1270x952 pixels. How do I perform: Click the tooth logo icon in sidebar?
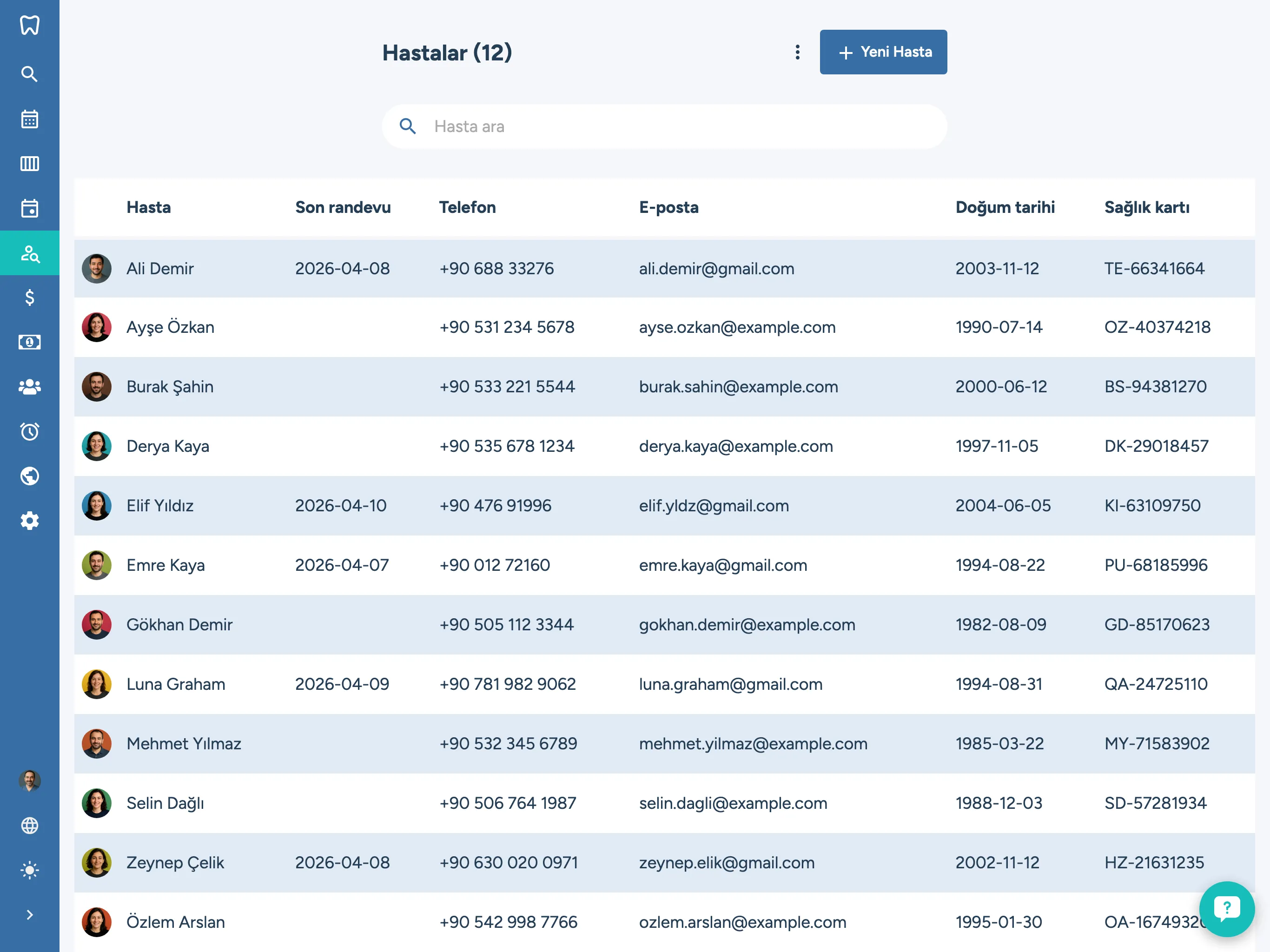29,25
